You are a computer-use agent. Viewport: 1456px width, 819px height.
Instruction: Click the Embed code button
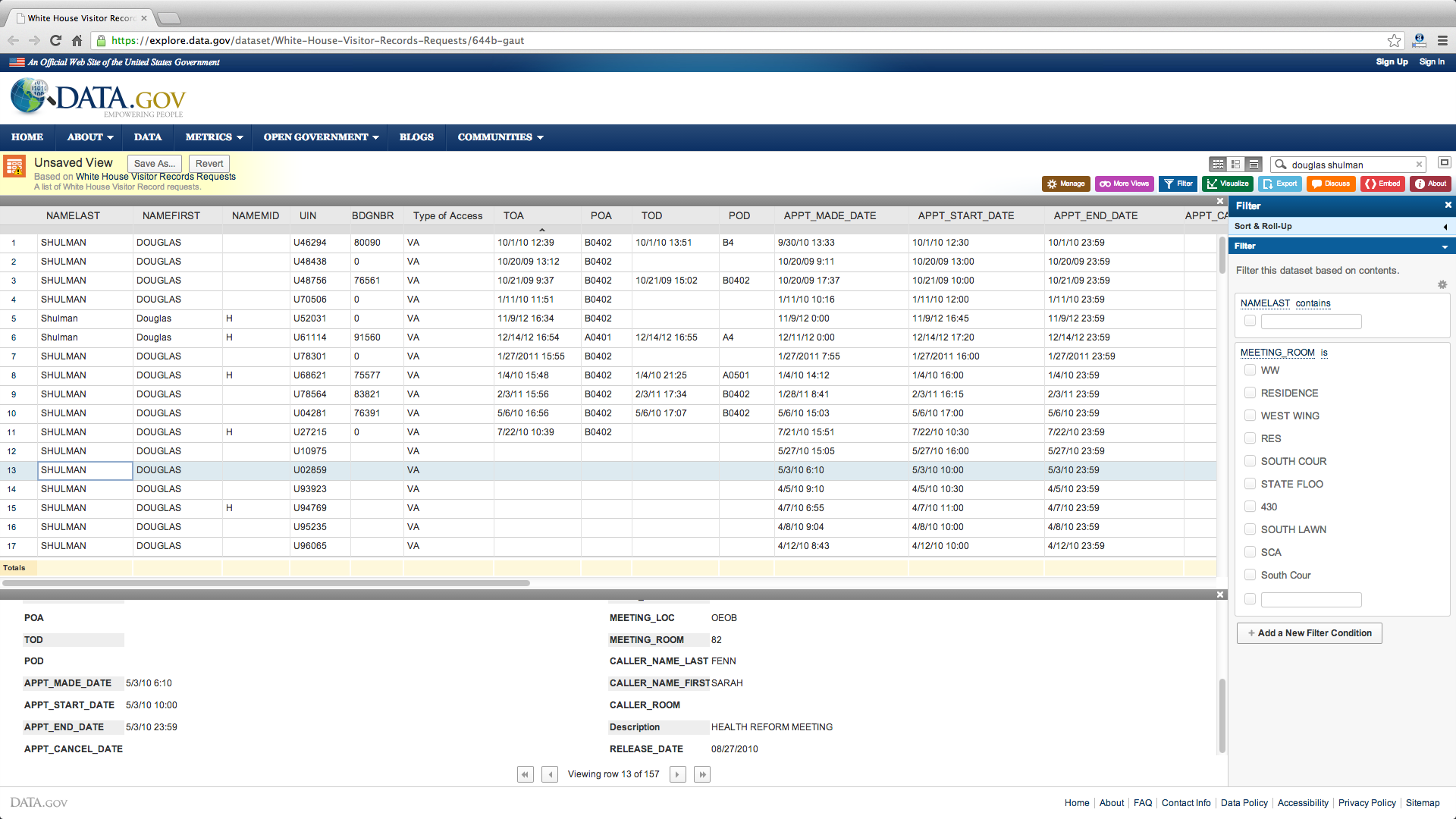1382,184
